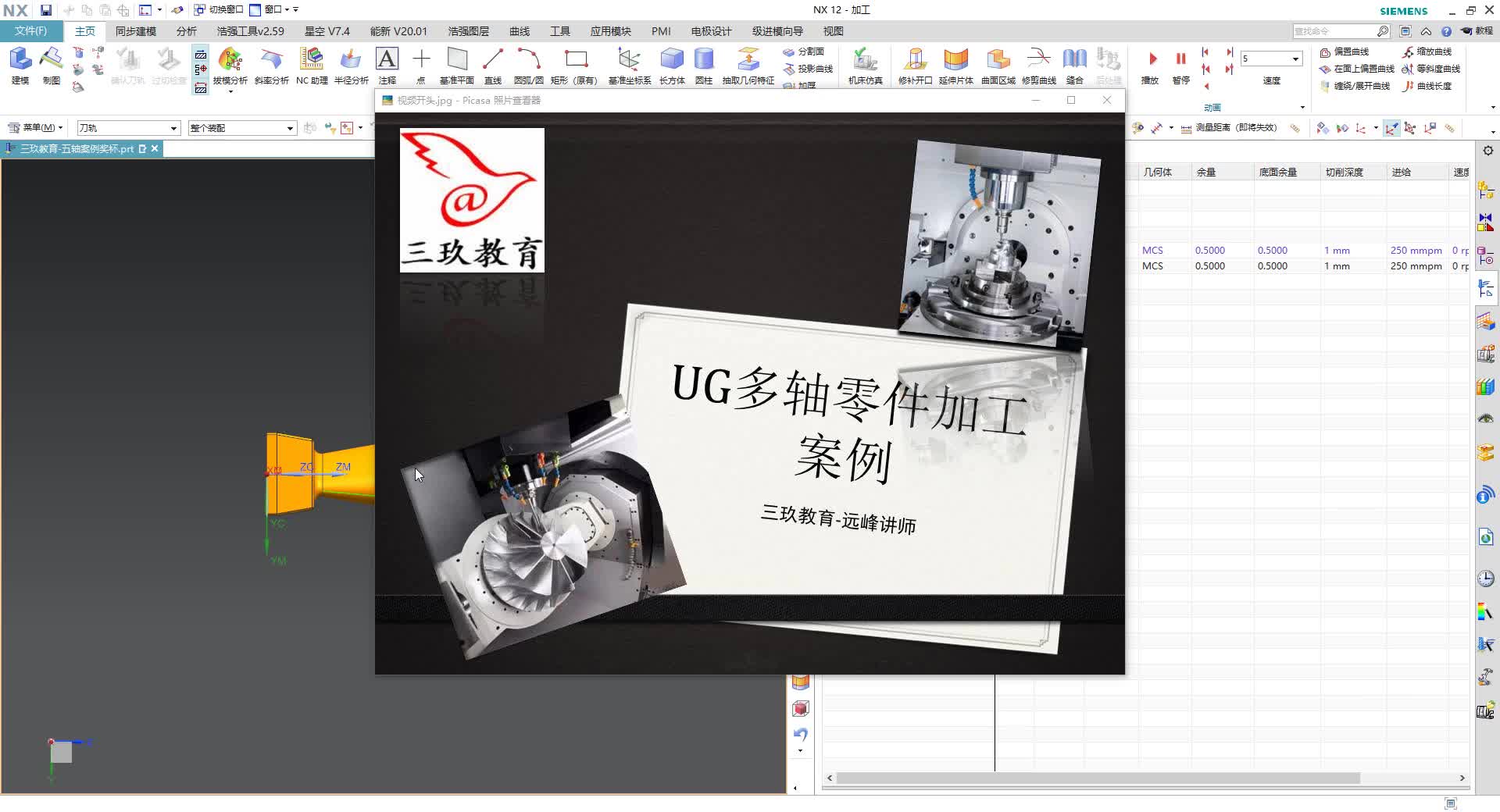Select 修剪曲线 trim curve tool

pos(1038,66)
